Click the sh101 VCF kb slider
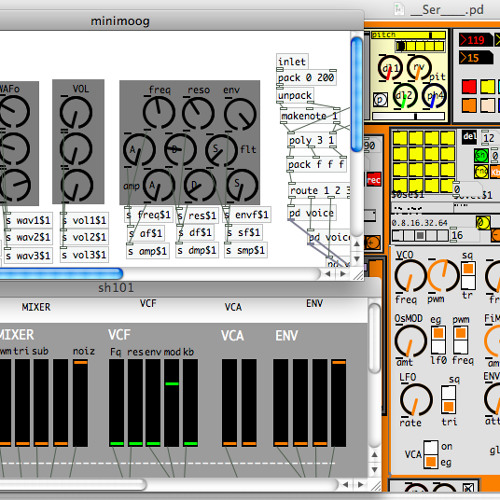Image resolution: width=500 pixels, height=500 pixels. [190, 403]
